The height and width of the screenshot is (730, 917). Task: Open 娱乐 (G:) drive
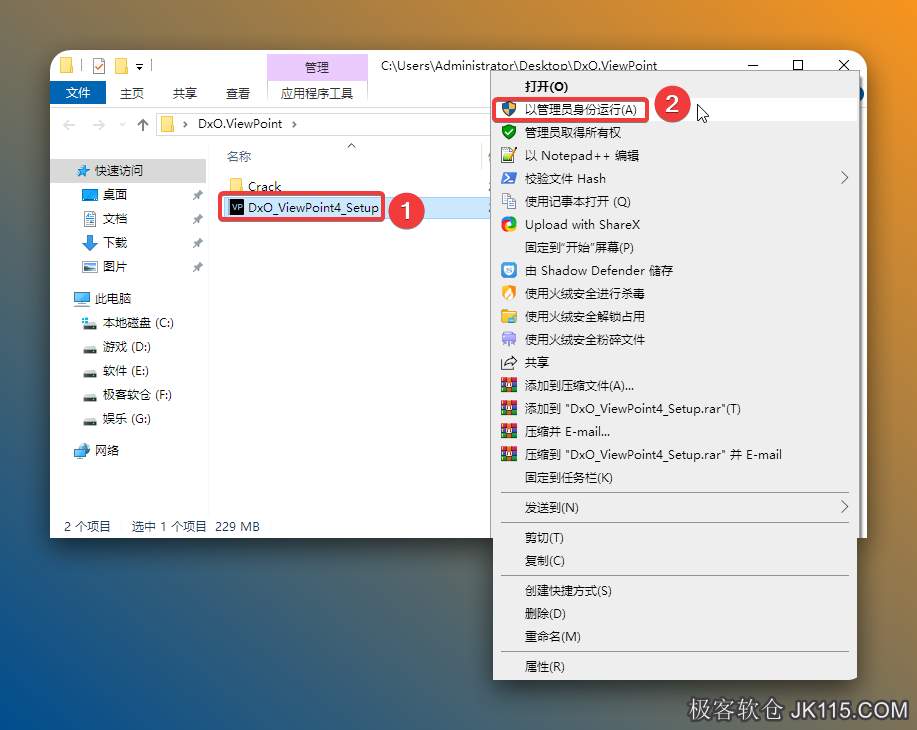[x=127, y=418]
